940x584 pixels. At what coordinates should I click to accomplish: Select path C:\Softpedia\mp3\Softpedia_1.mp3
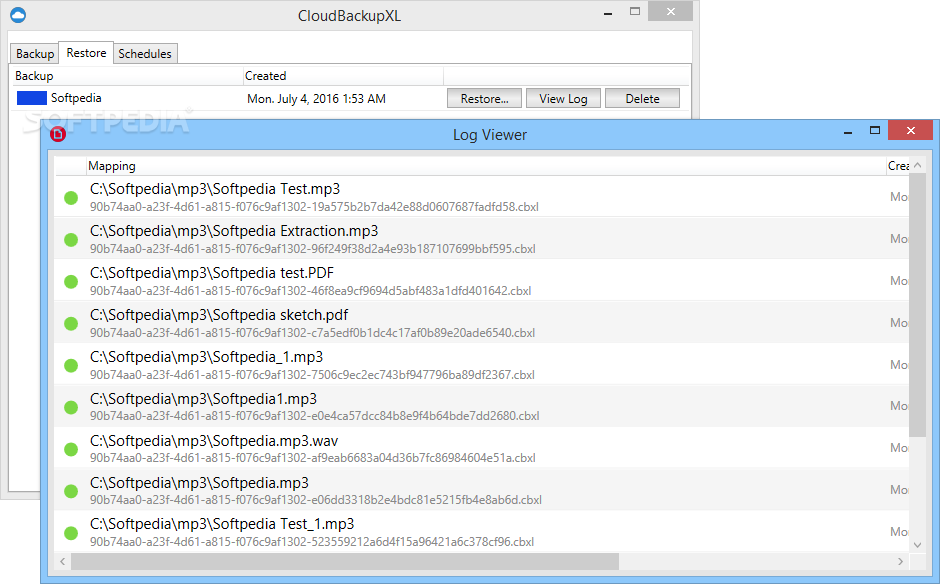coord(206,357)
